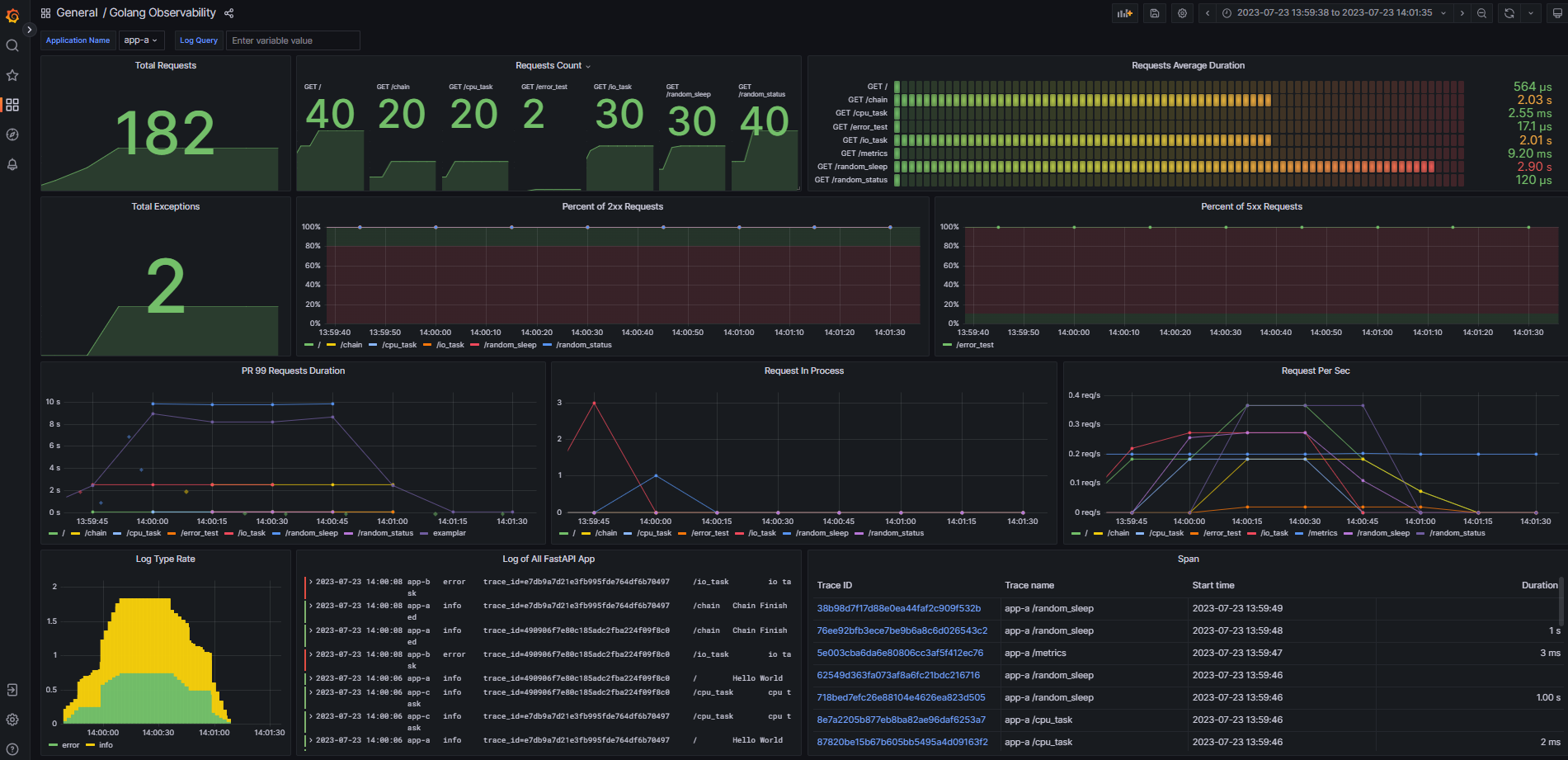Toggle exemplar series in PR 99 legend
Viewport: 1568px width, 760px height.
click(450, 533)
